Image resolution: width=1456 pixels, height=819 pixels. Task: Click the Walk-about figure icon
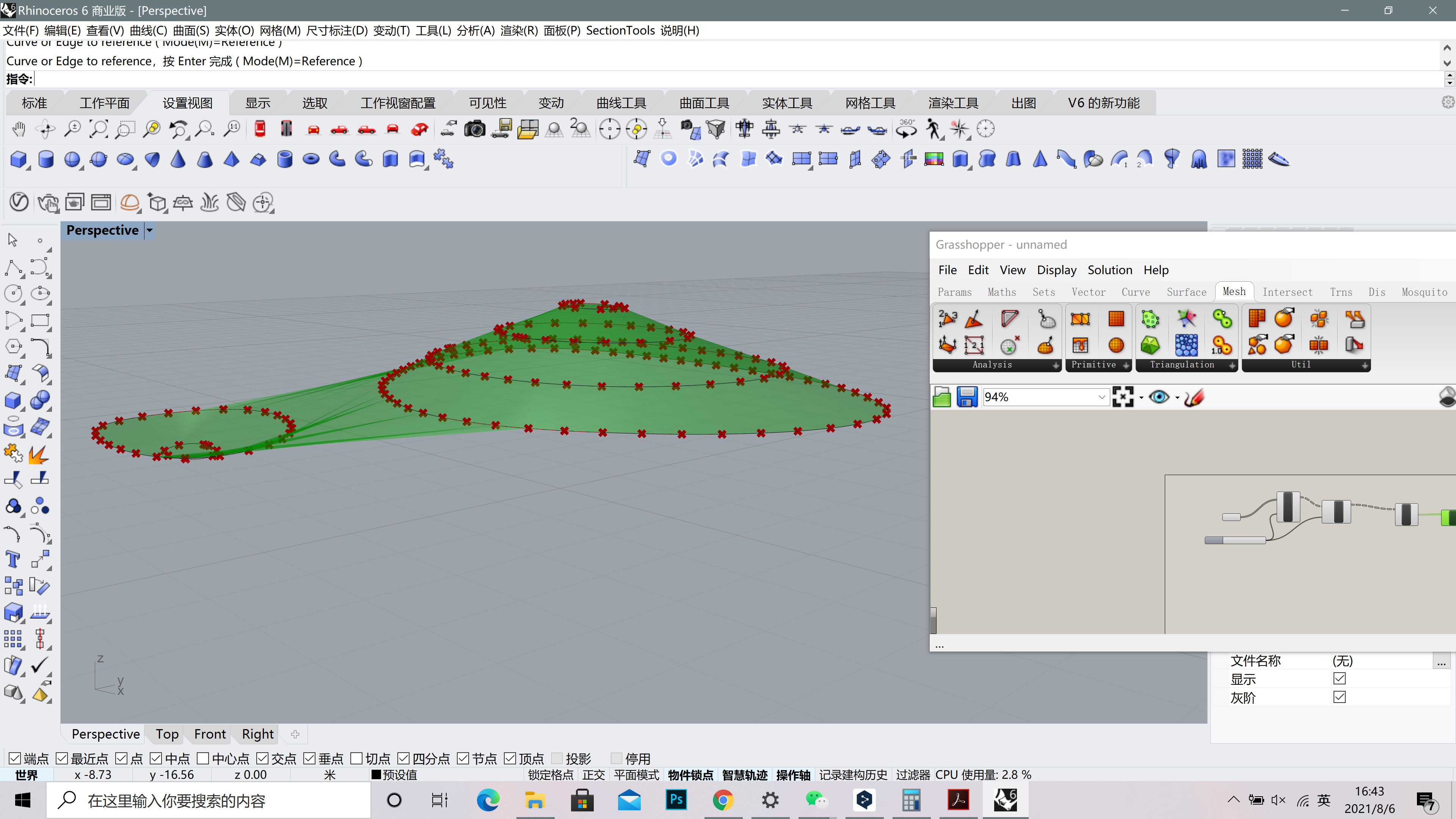point(933,129)
